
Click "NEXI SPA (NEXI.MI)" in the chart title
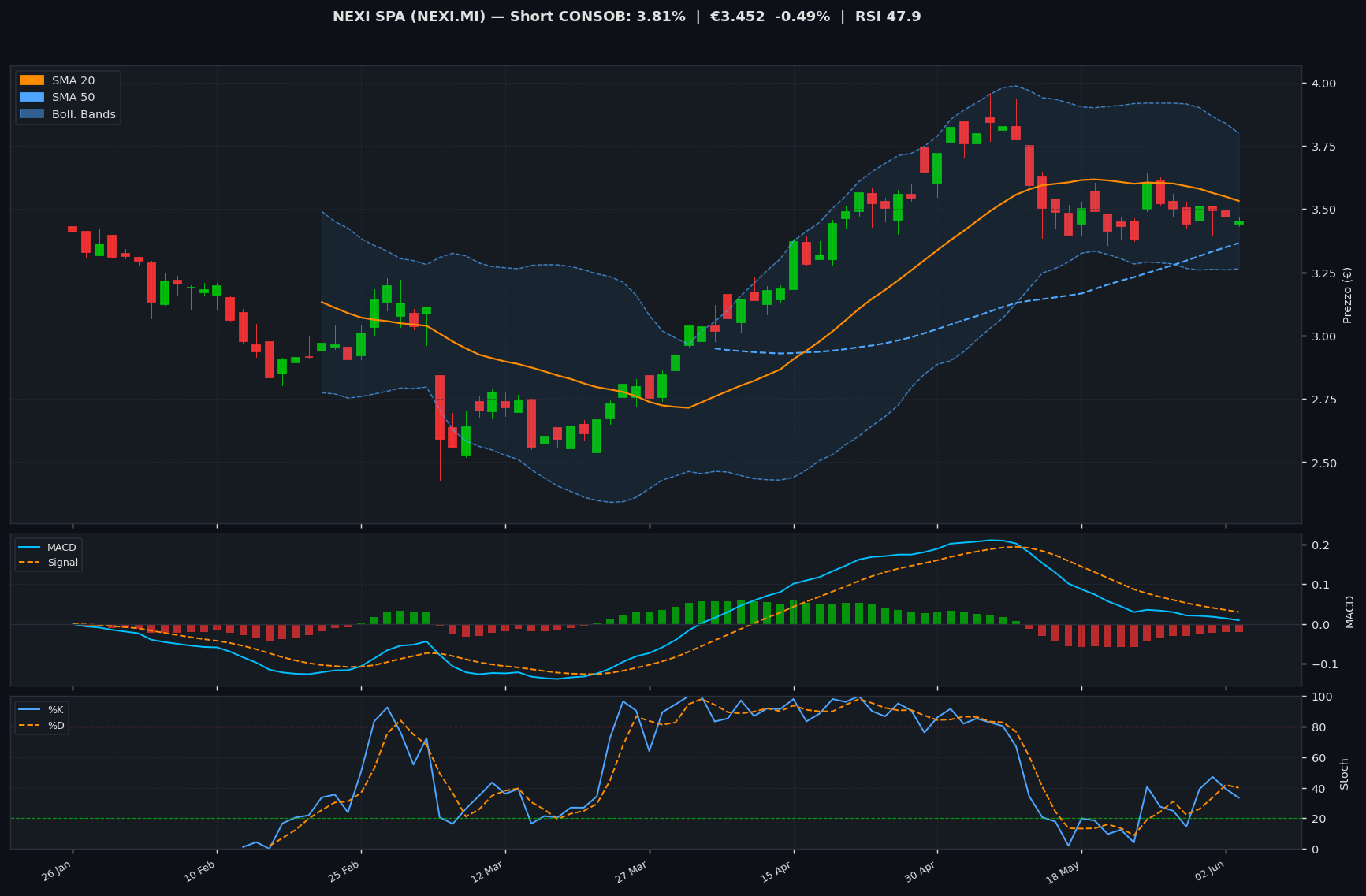click(x=409, y=17)
